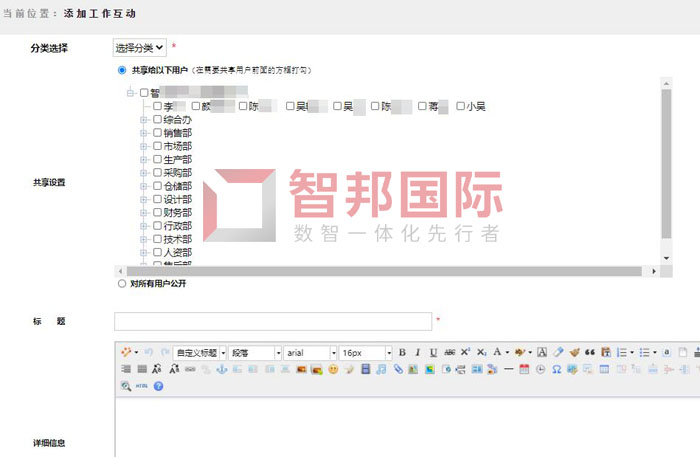Insert an anchor with the anchor icon
700x457 pixels.
pos(222,370)
